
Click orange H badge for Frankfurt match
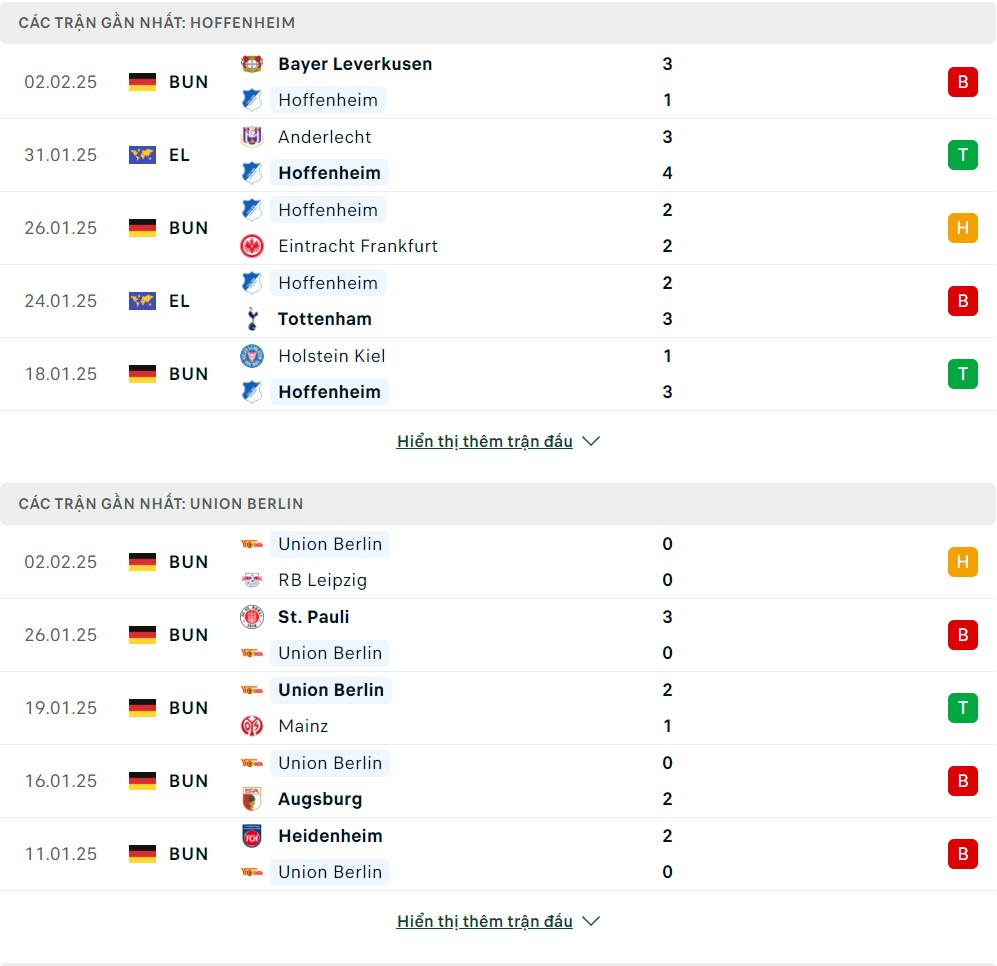click(x=963, y=228)
